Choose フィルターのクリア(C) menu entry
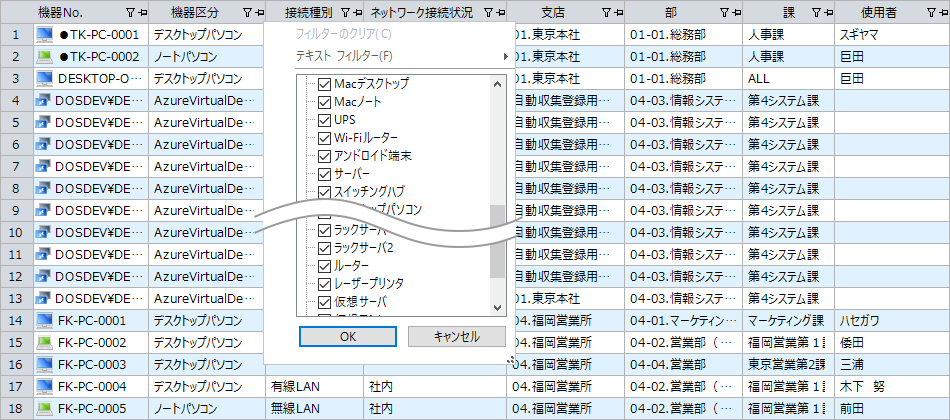950x420 pixels. pyautogui.click(x=343, y=33)
